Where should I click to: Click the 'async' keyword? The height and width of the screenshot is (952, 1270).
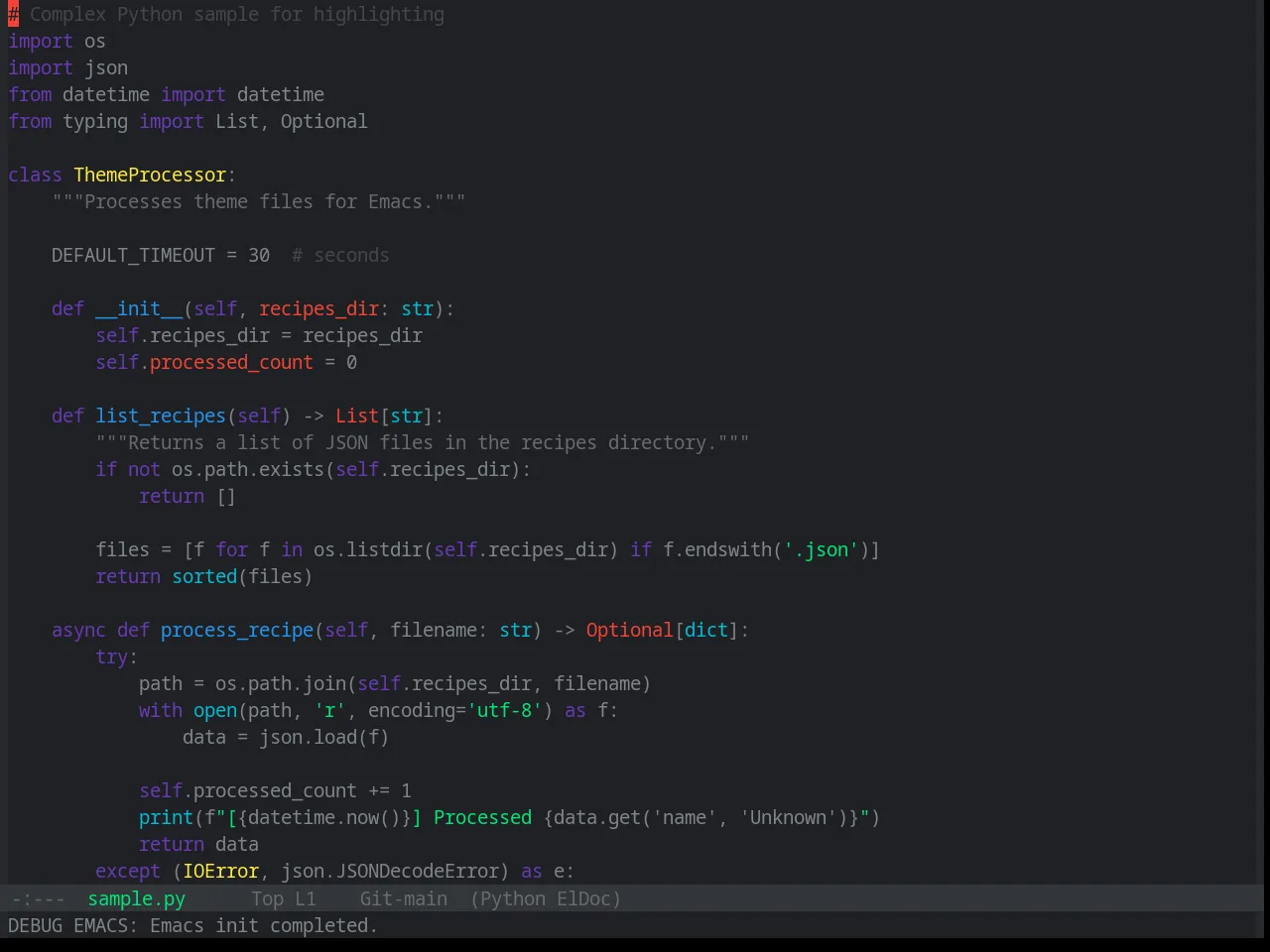coord(78,630)
